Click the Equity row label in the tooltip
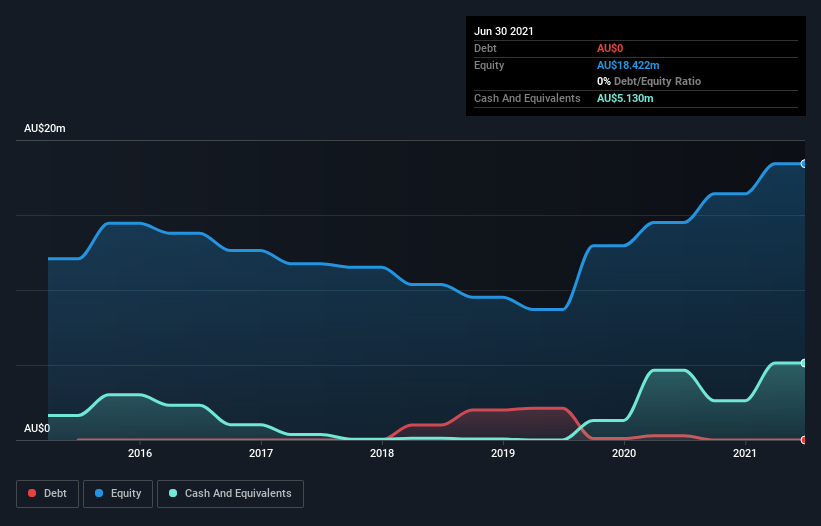 [489, 65]
